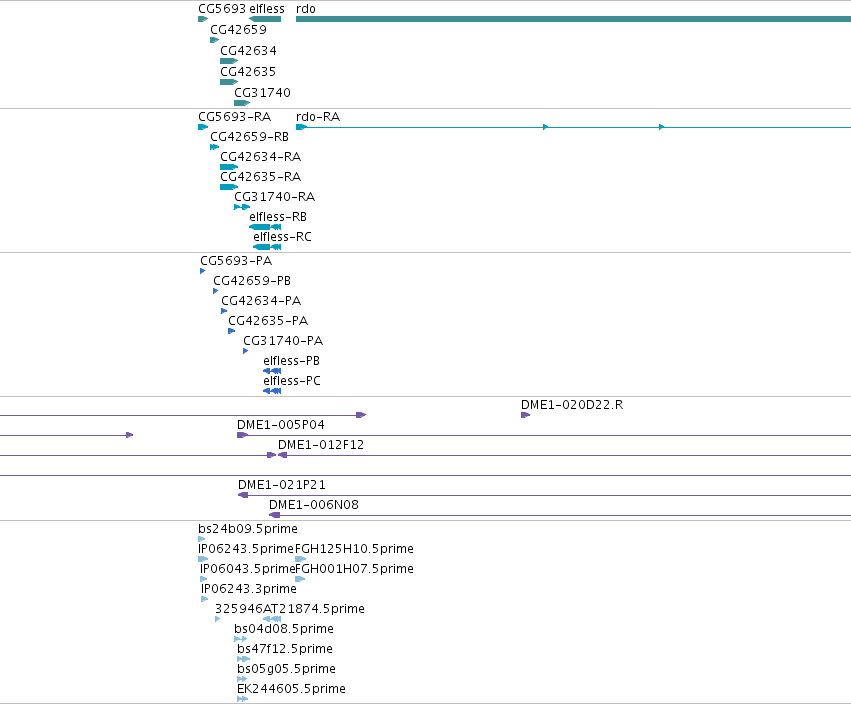The image size is (851, 704).
Task: Click the bs47f12.5prime EST label
Action: tap(285, 649)
